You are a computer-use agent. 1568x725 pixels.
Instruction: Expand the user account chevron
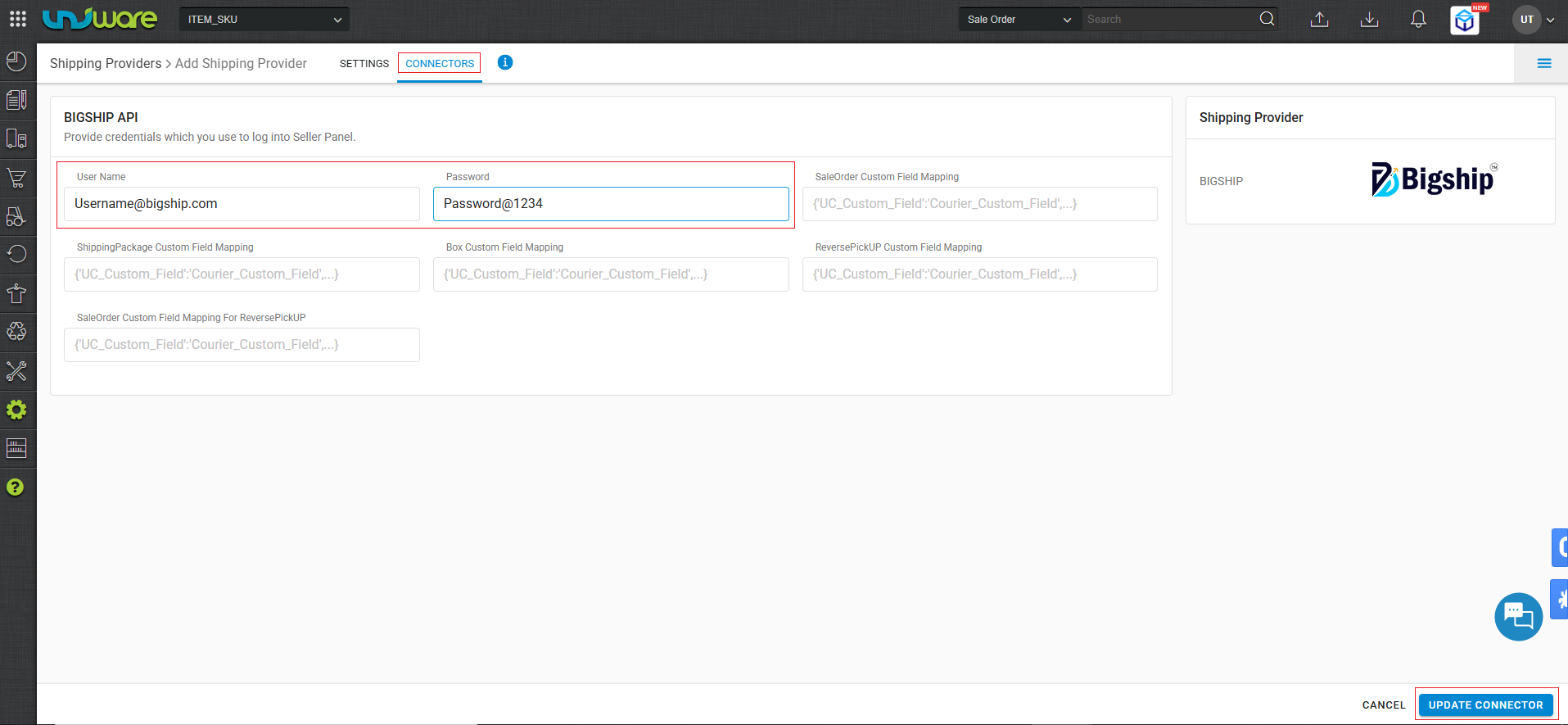coord(1551,20)
